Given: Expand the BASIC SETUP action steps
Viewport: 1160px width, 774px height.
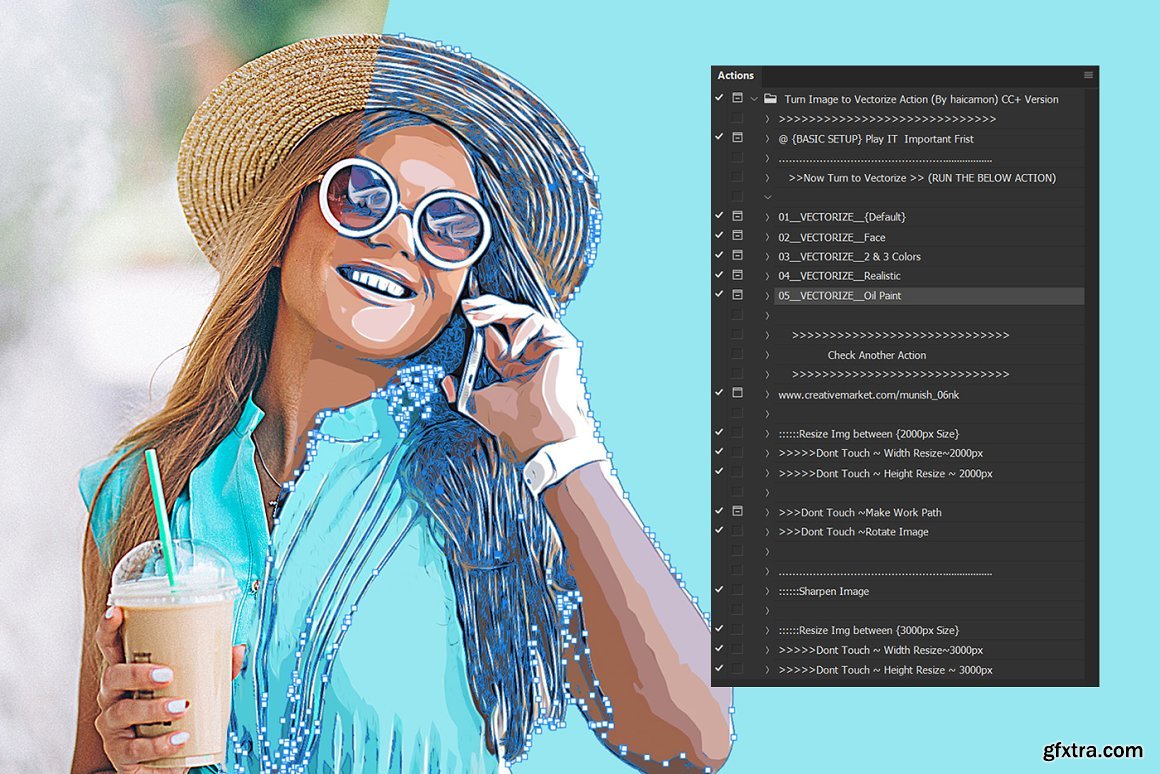Looking at the screenshot, I should (x=767, y=139).
